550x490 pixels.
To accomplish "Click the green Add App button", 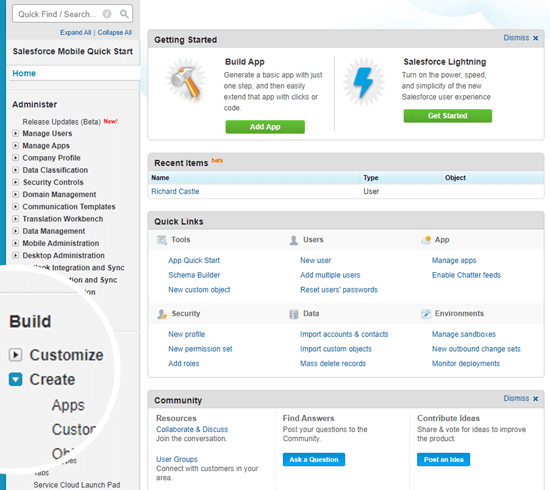I will 265,127.
